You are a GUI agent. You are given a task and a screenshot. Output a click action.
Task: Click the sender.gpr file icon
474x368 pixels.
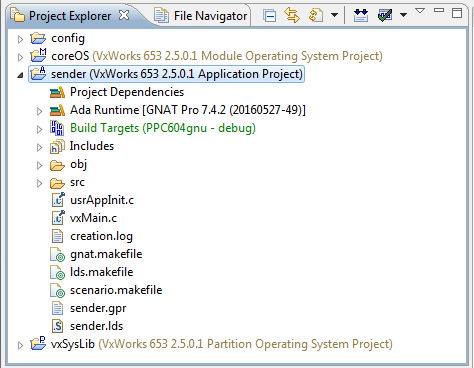(57, 308)
